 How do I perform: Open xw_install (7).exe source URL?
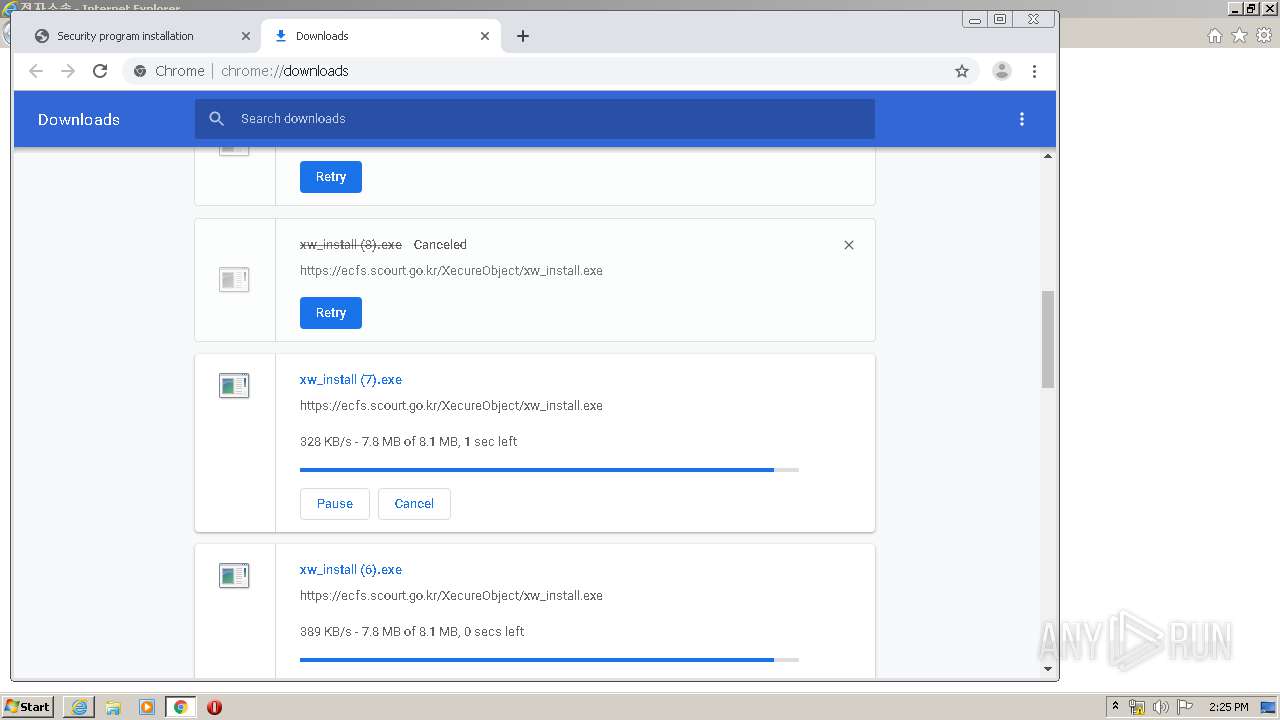click(x=451, y=406)
